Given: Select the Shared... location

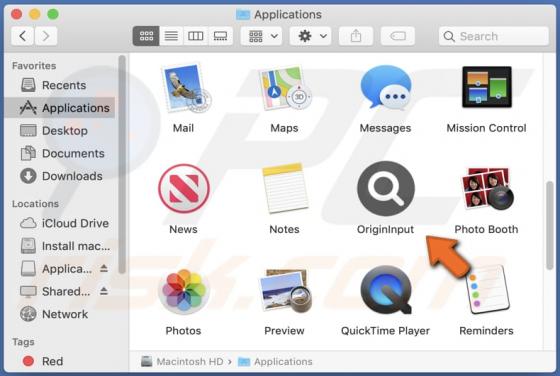Looking at the screenshot, I should 56,292.
